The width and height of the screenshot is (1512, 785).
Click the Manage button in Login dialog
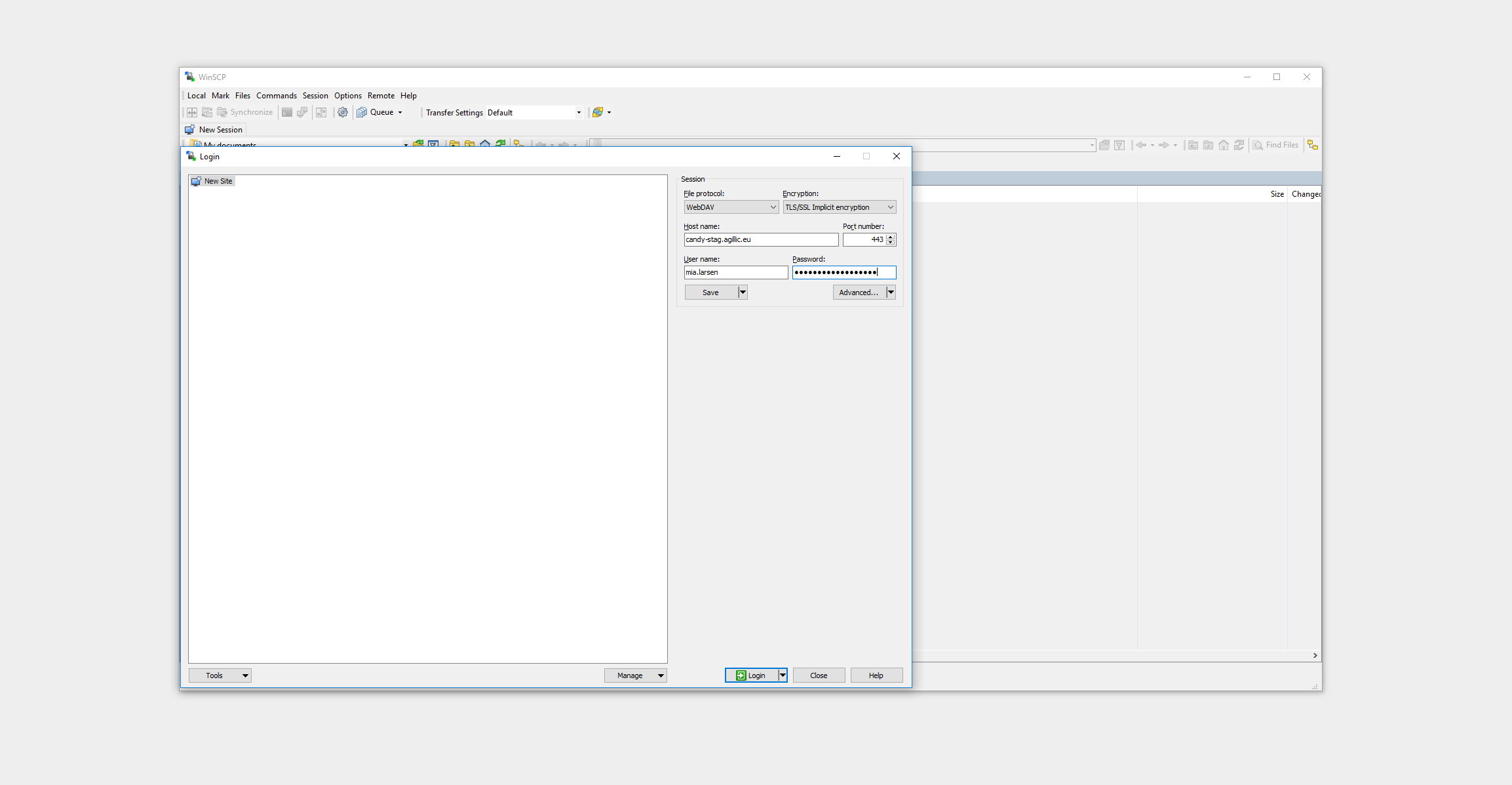click(x=636, y=675)
